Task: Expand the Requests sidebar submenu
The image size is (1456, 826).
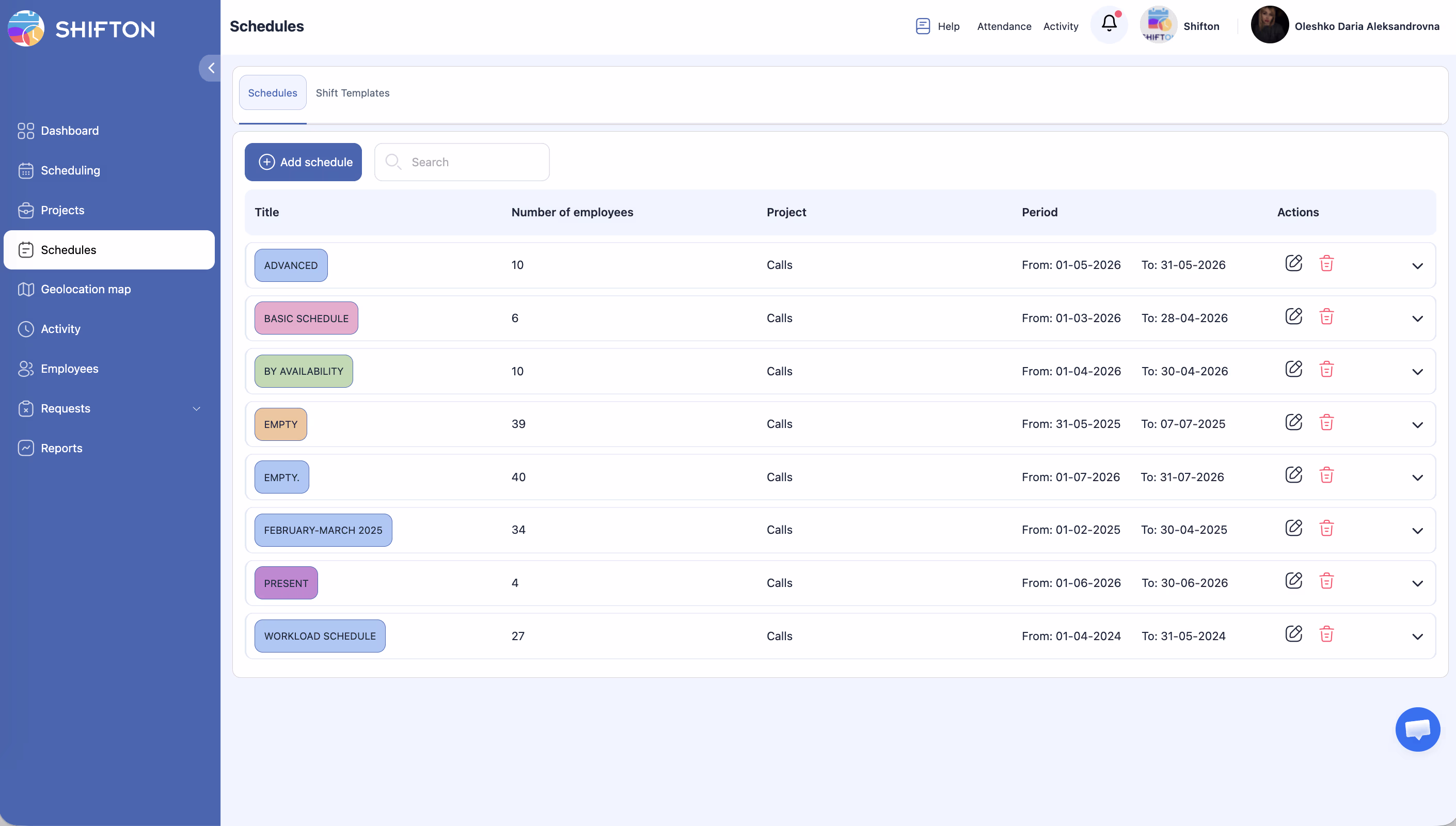Action: coord(196,408)
